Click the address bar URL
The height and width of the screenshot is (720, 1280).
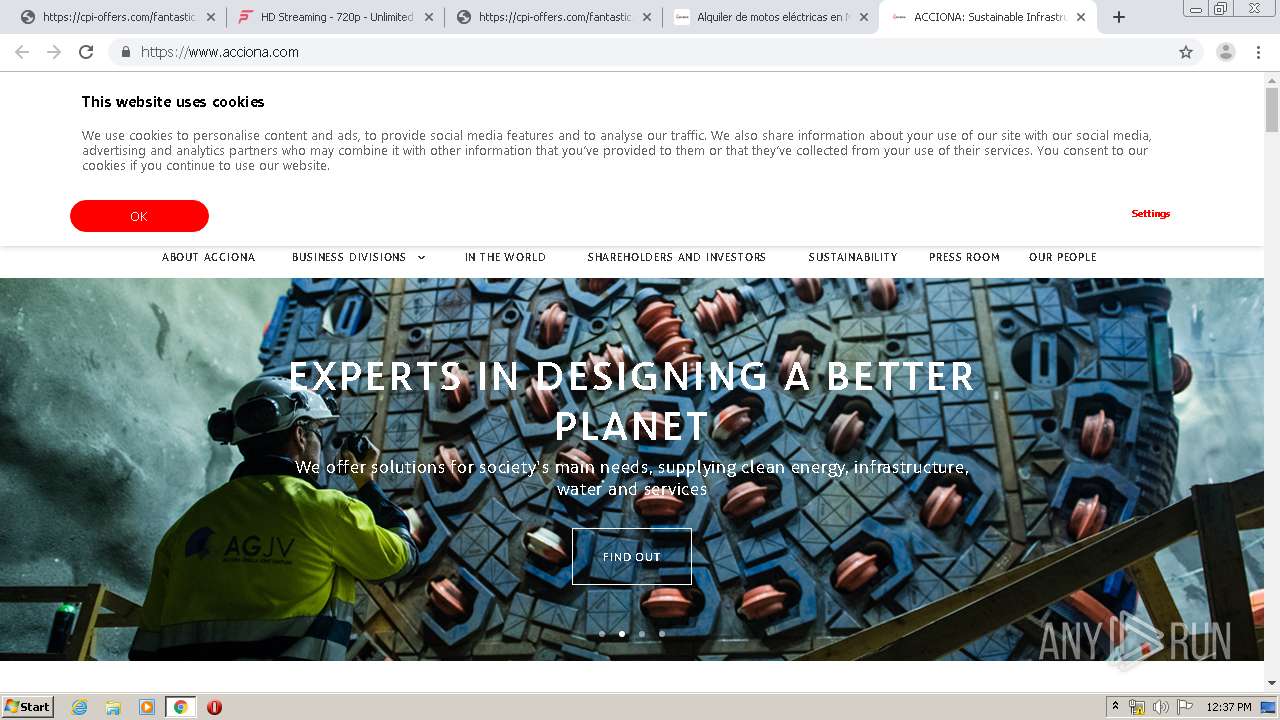click(x=220, y=52)
